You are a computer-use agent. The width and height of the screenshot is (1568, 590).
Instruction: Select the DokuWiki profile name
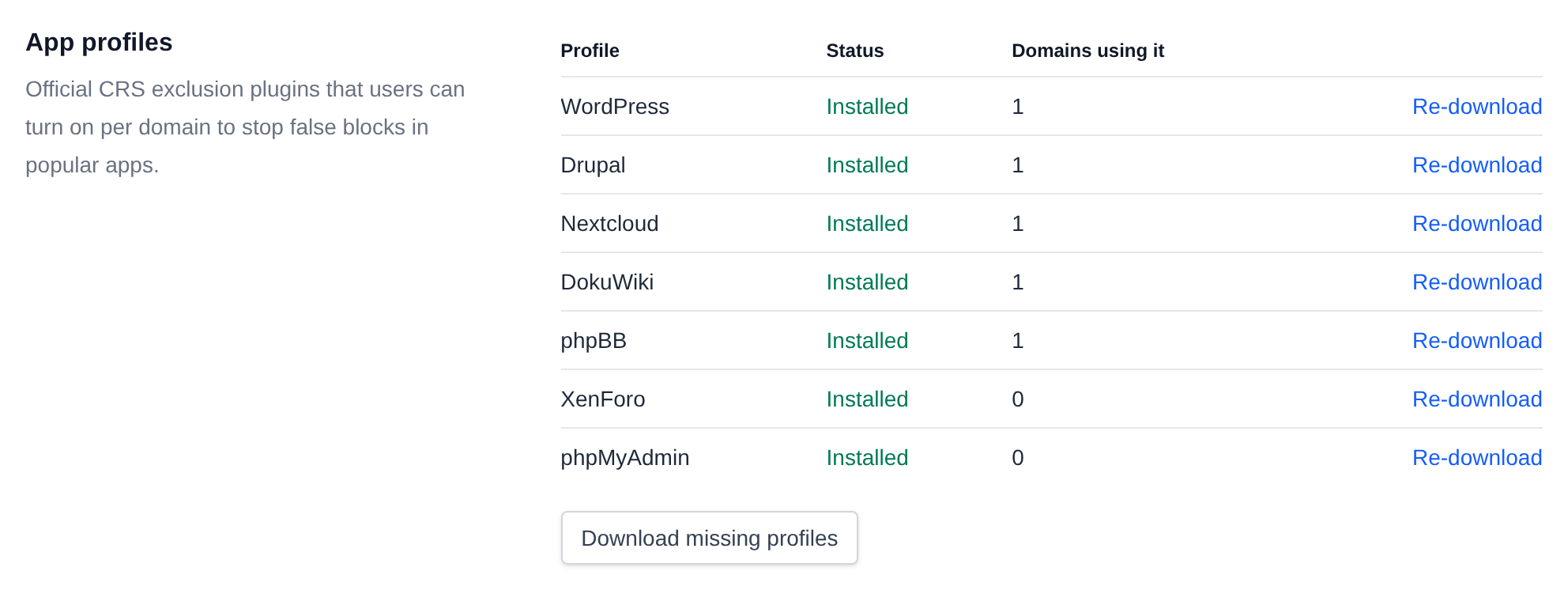(x=607, y=282)
